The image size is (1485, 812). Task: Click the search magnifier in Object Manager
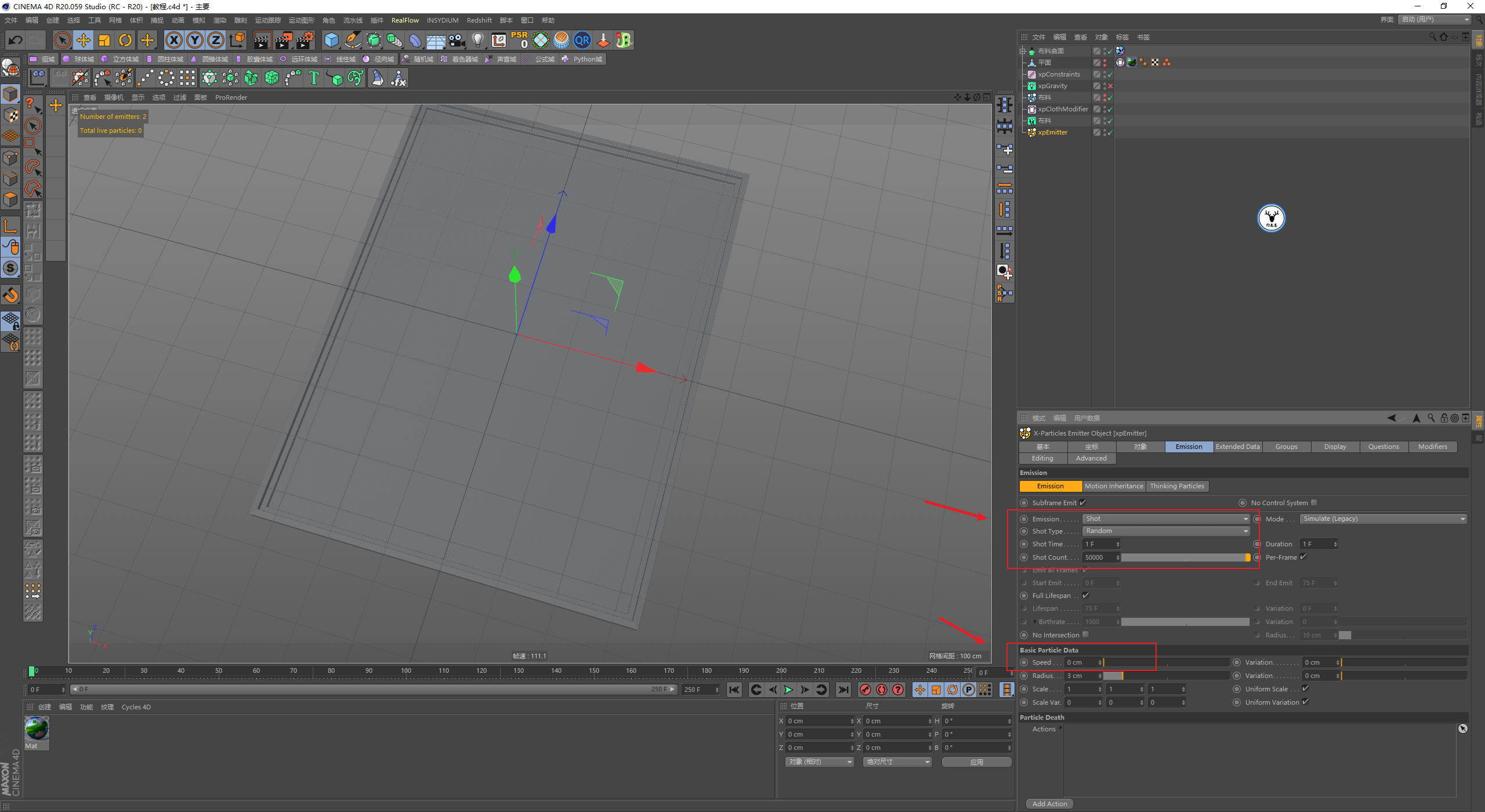[1433, 37]
